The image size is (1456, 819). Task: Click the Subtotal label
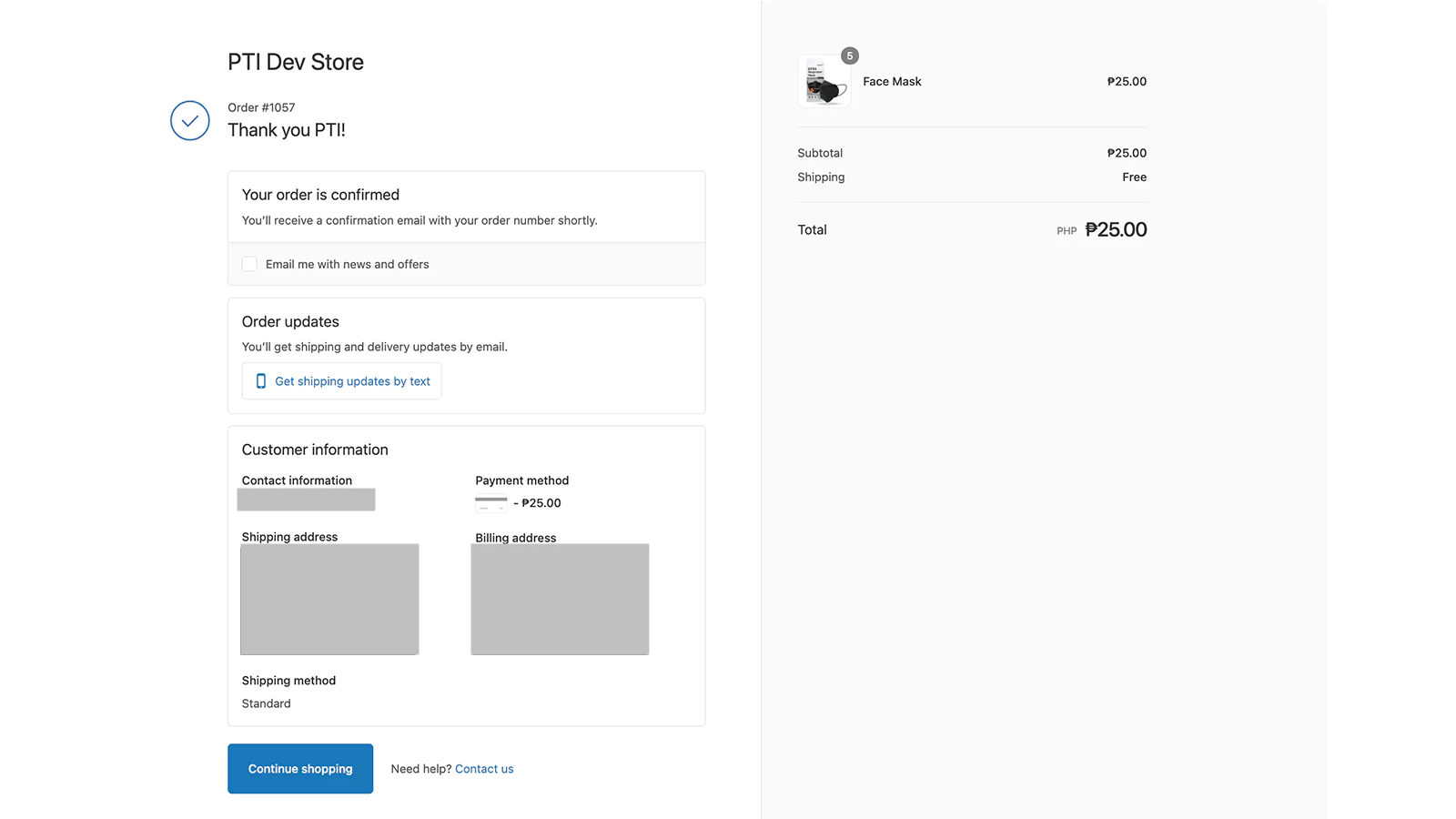(820, 153)
